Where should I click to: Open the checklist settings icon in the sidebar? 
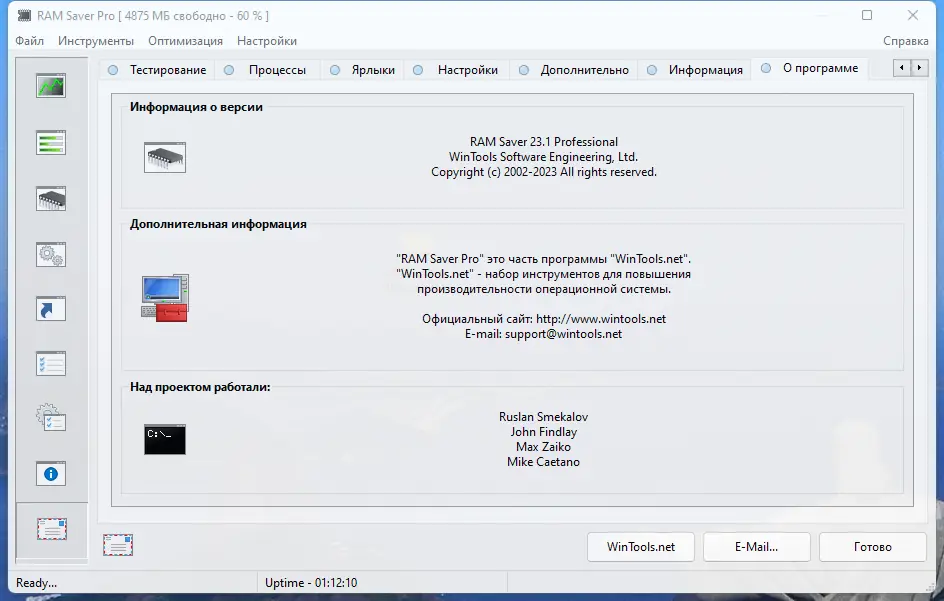(x=50, y=363)
